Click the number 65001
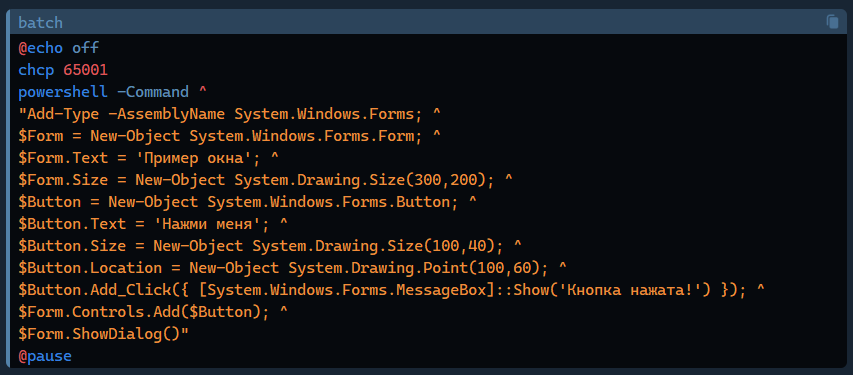Viewport: 853px width, 375px height. pos(85,70)
